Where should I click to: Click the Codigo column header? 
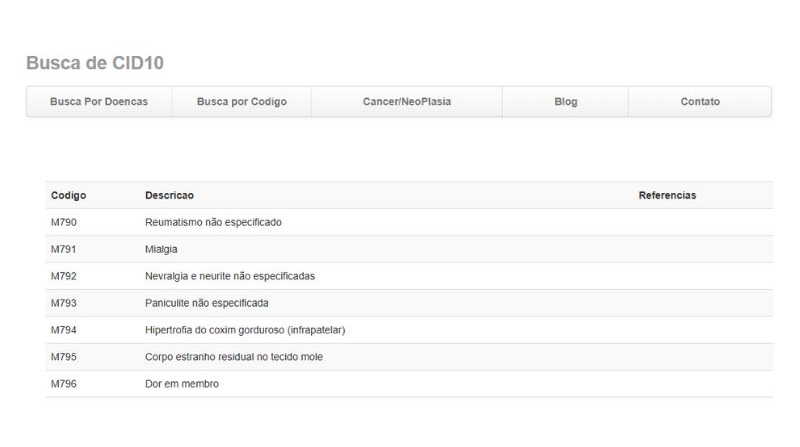[68, 195]
